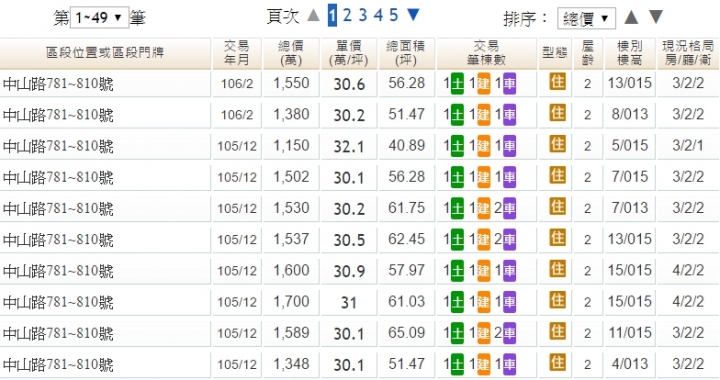This screenshot has width=720, height=380.
Task: Go to page 3
Action: coord(363,16)
